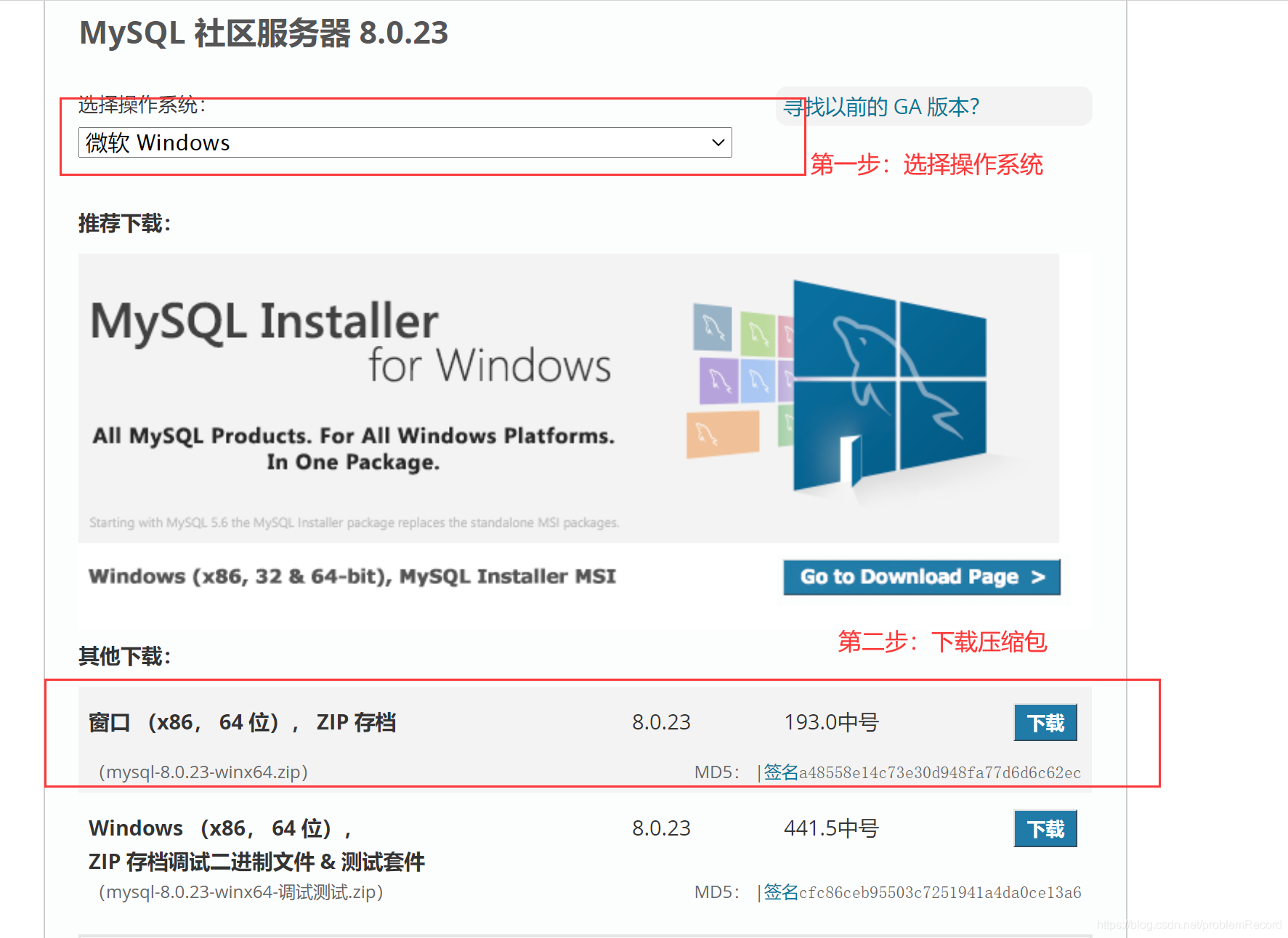The image size is (1288, 938).
Task: Download the 441.5 debug binaries ZIP via 下载 button
Action: [x=1045, y=829]
